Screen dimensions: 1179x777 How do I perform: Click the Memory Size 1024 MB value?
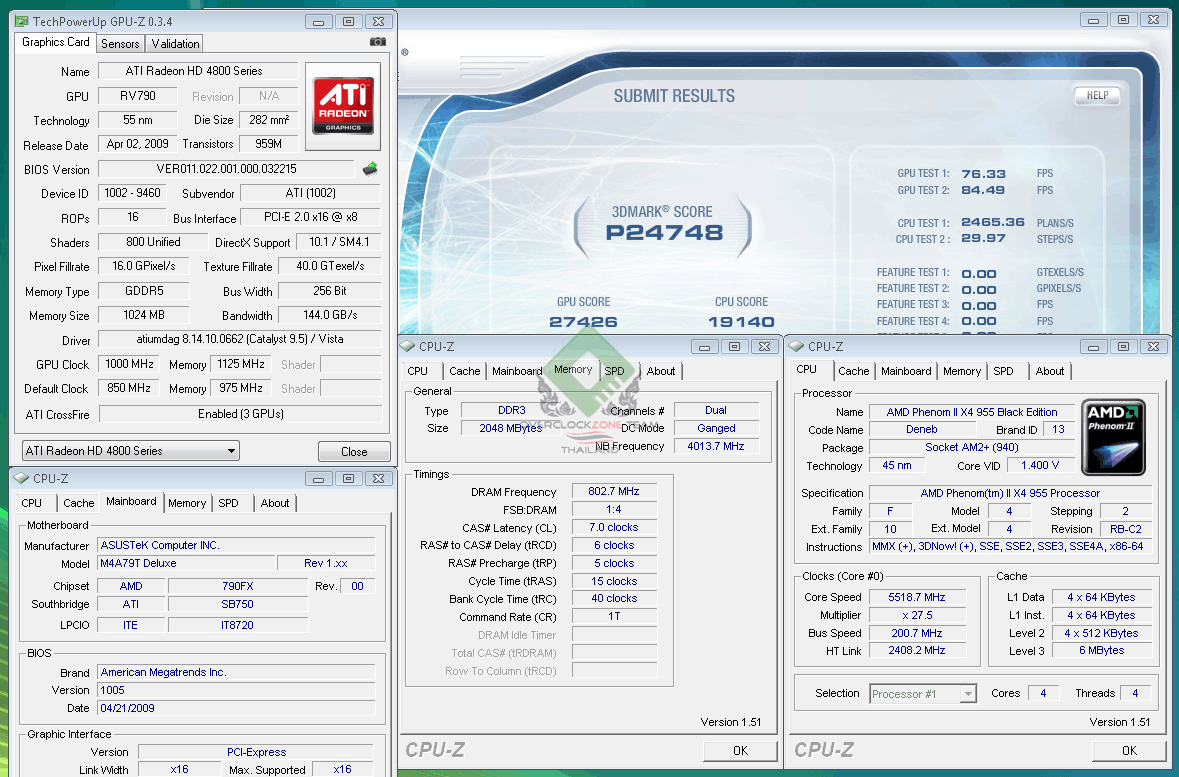[x=144, y=315]
